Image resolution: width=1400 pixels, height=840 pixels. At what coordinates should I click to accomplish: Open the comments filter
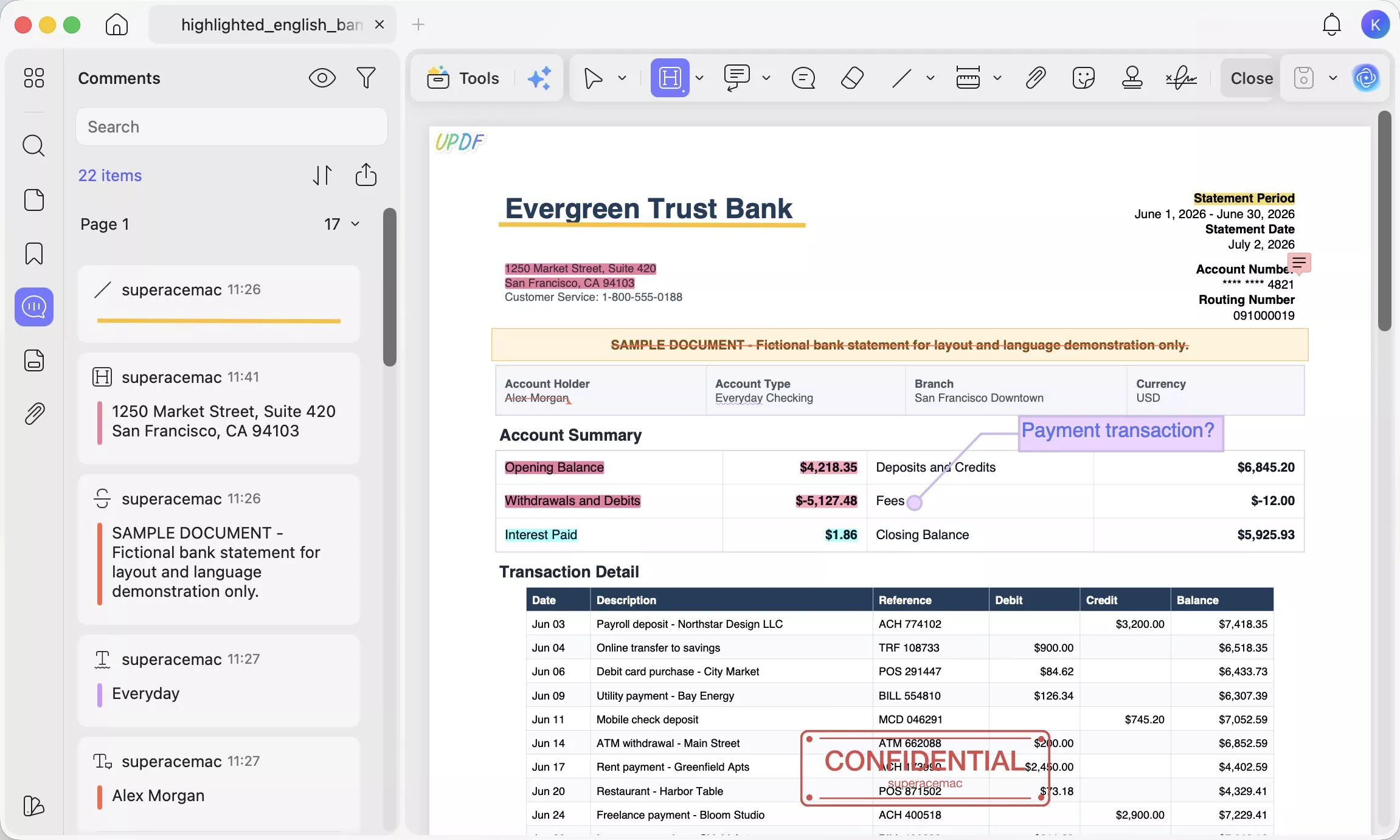366,78
